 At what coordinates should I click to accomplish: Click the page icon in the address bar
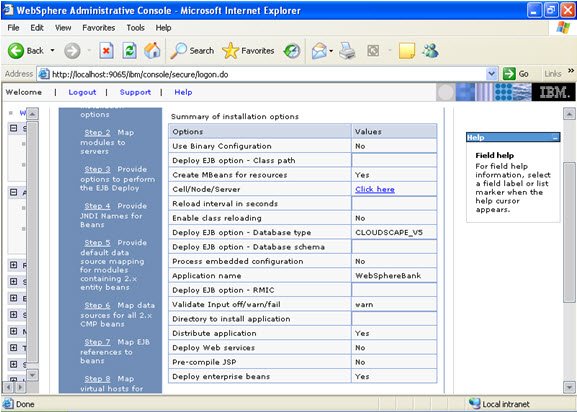(44, 74)
